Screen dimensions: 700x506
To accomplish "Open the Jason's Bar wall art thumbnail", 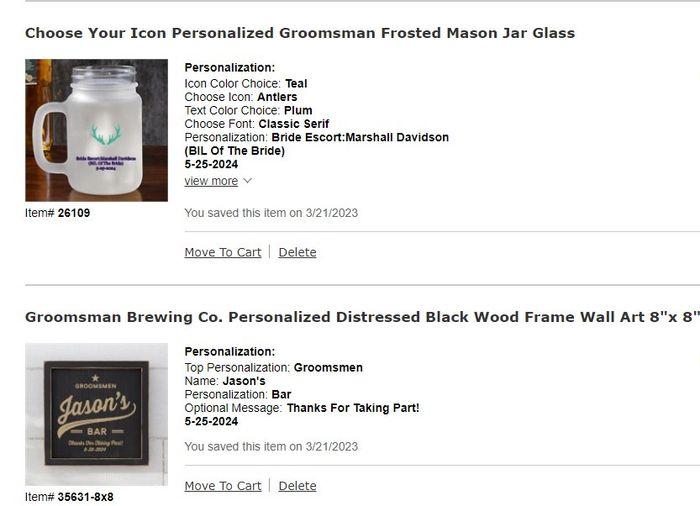I will coord(96,414).
